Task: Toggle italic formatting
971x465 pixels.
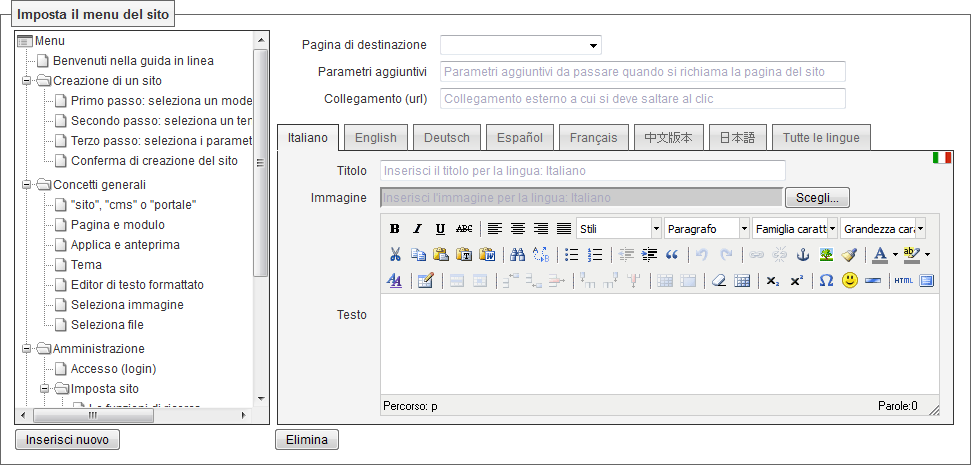Action: [x=417, y=228]
